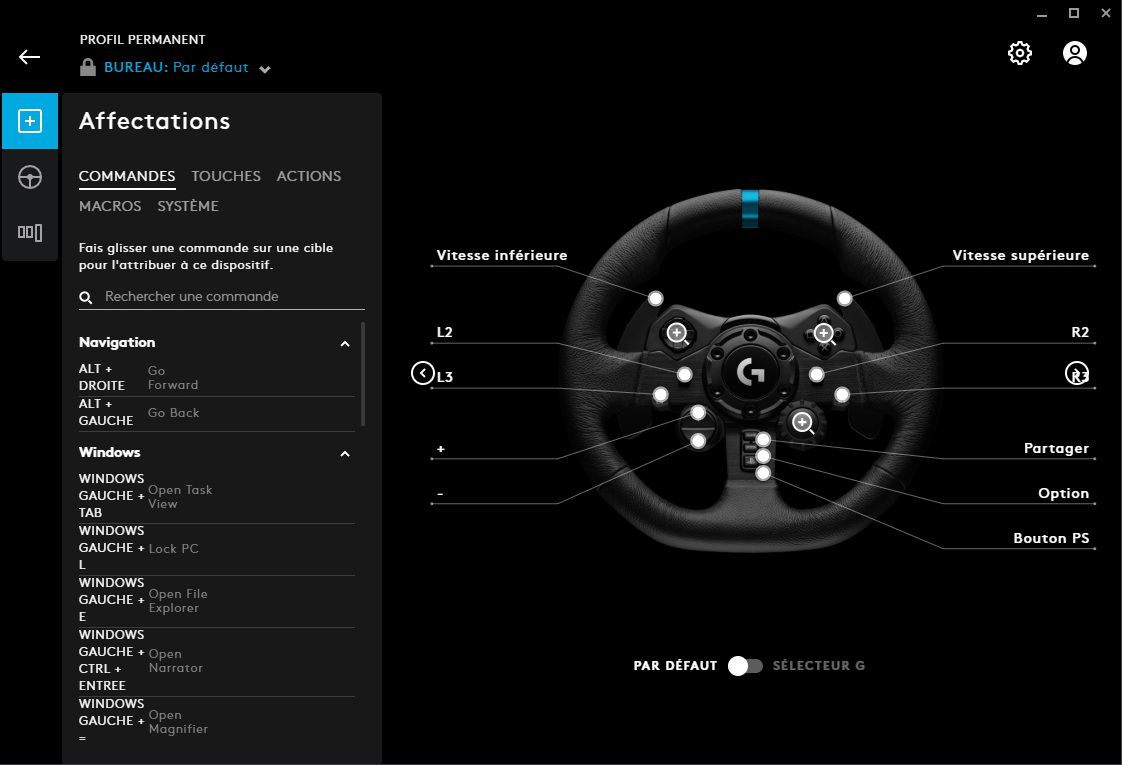The height and width of the screenshot is (765, 1122).
Task: Open the steering wheel settings sidebar icon
Action: [x=30, y=177]
